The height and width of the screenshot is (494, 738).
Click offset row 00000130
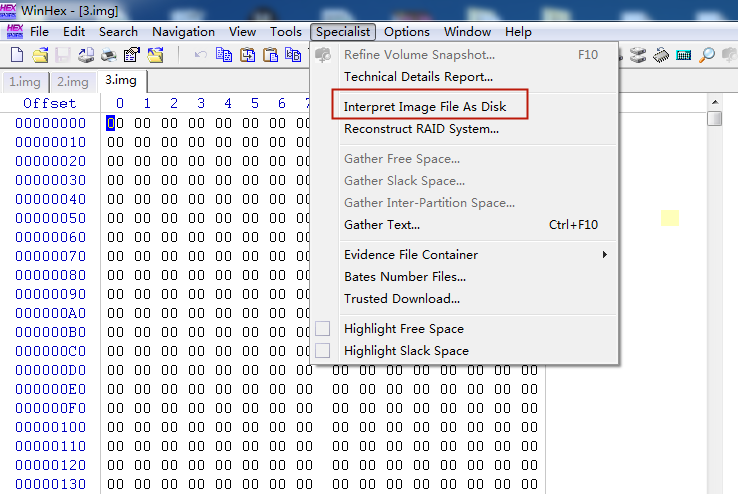pos(50,484)
